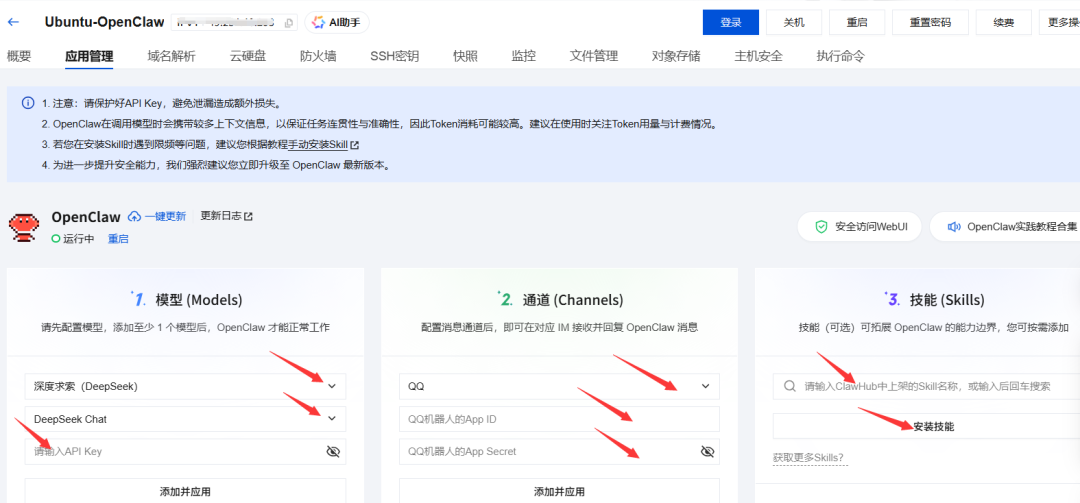This screenshot has width=1080, height=503.
Task: Click the OpenClaw lobster logo
Action: tap(23, 227)
